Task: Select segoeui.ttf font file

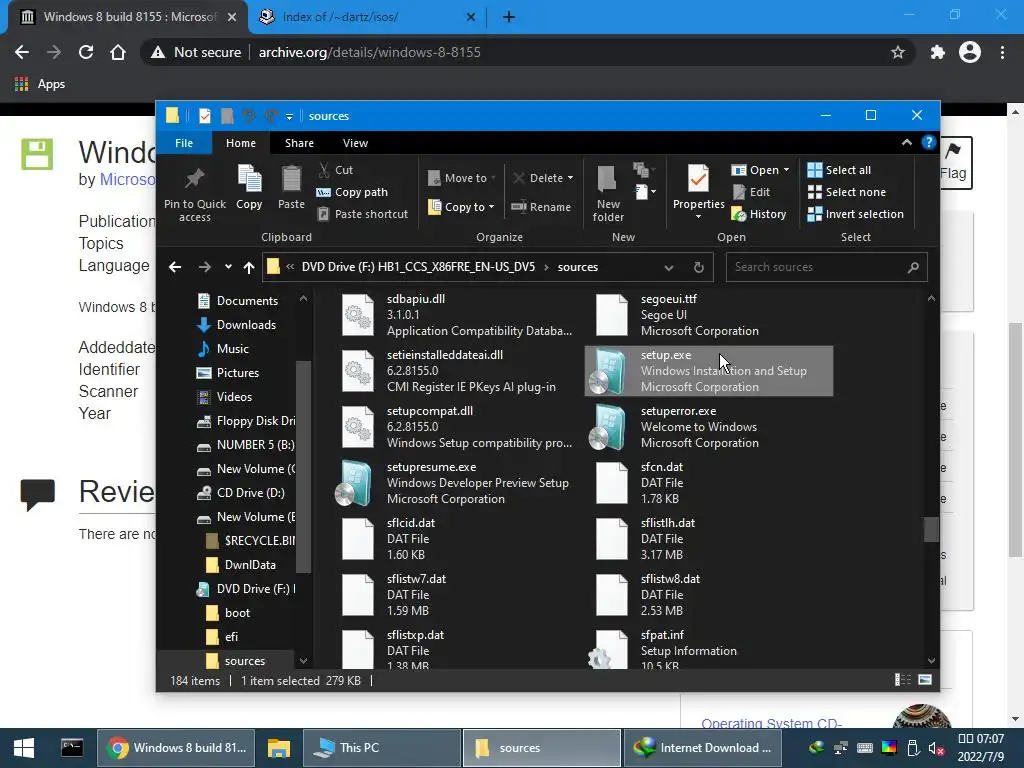Action: (x=709, y=315)
